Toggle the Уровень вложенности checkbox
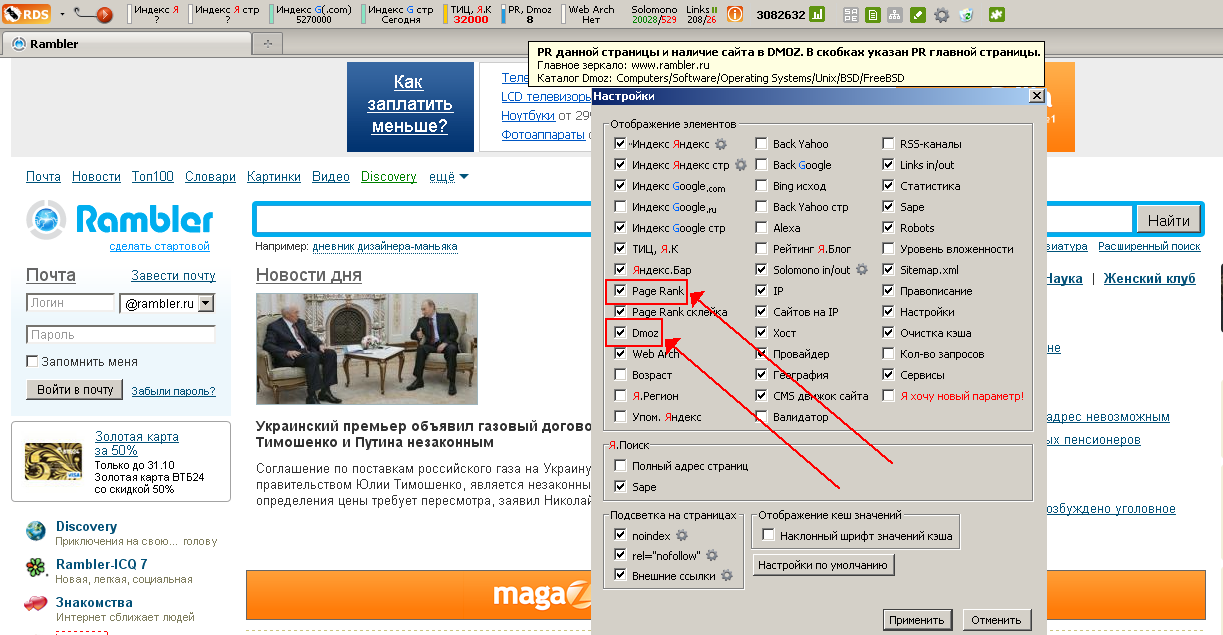Screen dimensions: 1223x635 coord(889,249)
